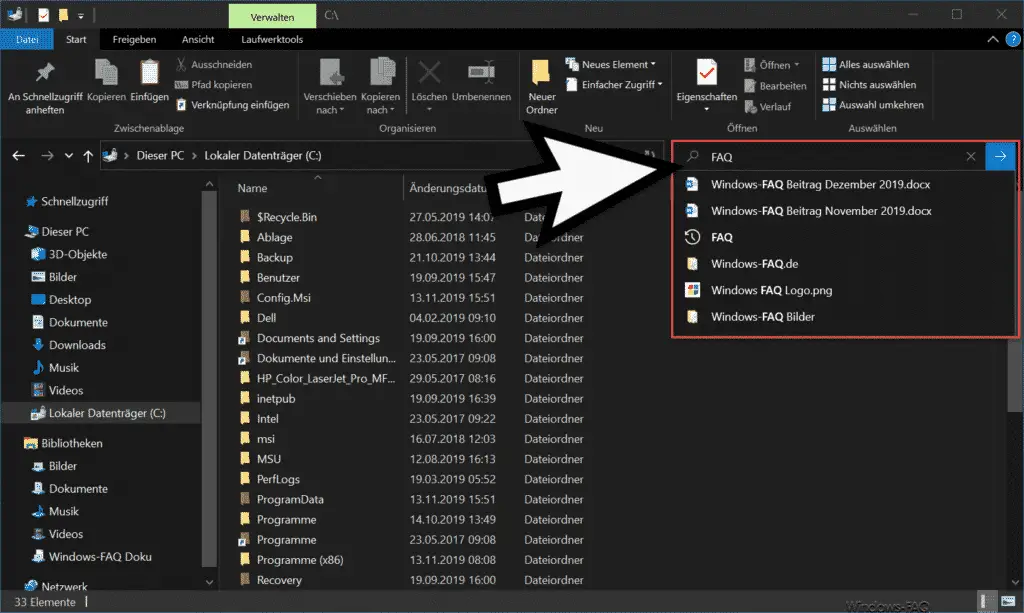Select the ProgramData folder

pyautogui.click(x=281, y=499)
